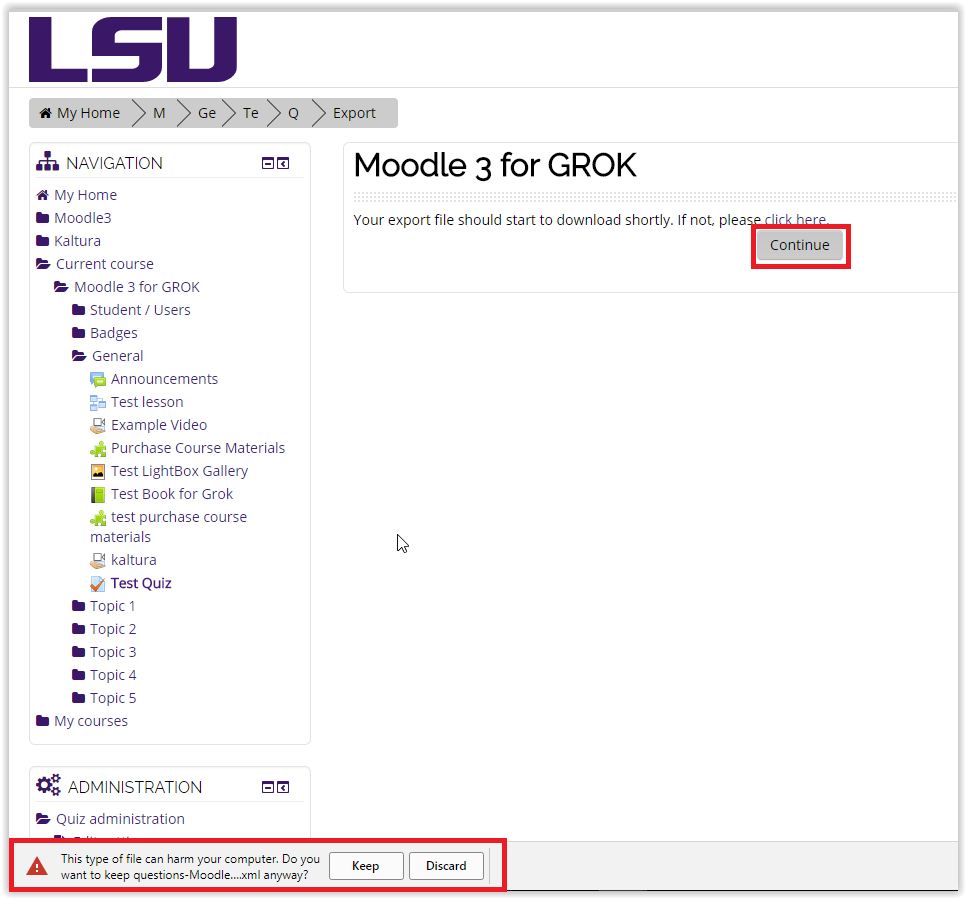Click the LSU logo
The height and width of the screenshot is (899, 966).
(133, 49)
